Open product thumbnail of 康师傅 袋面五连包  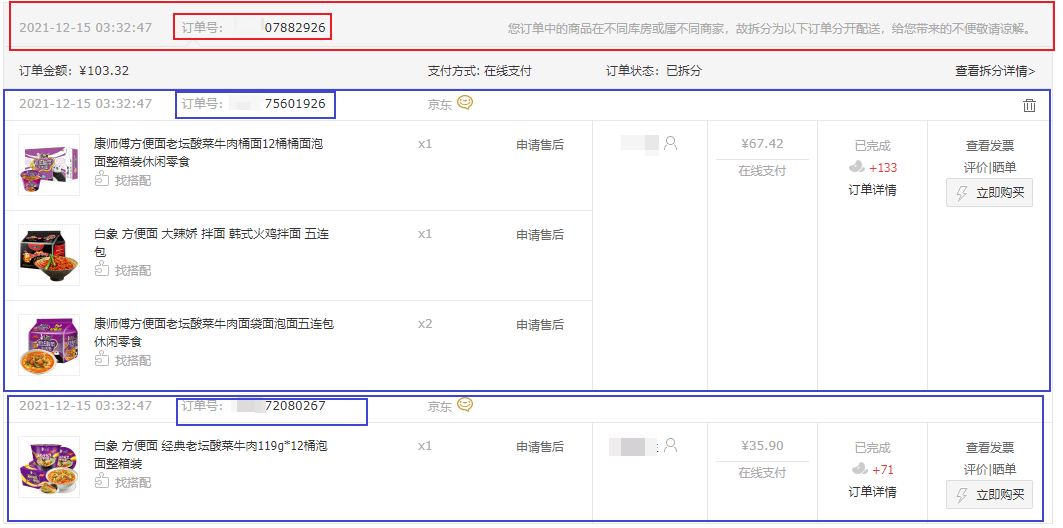[49, 345]
